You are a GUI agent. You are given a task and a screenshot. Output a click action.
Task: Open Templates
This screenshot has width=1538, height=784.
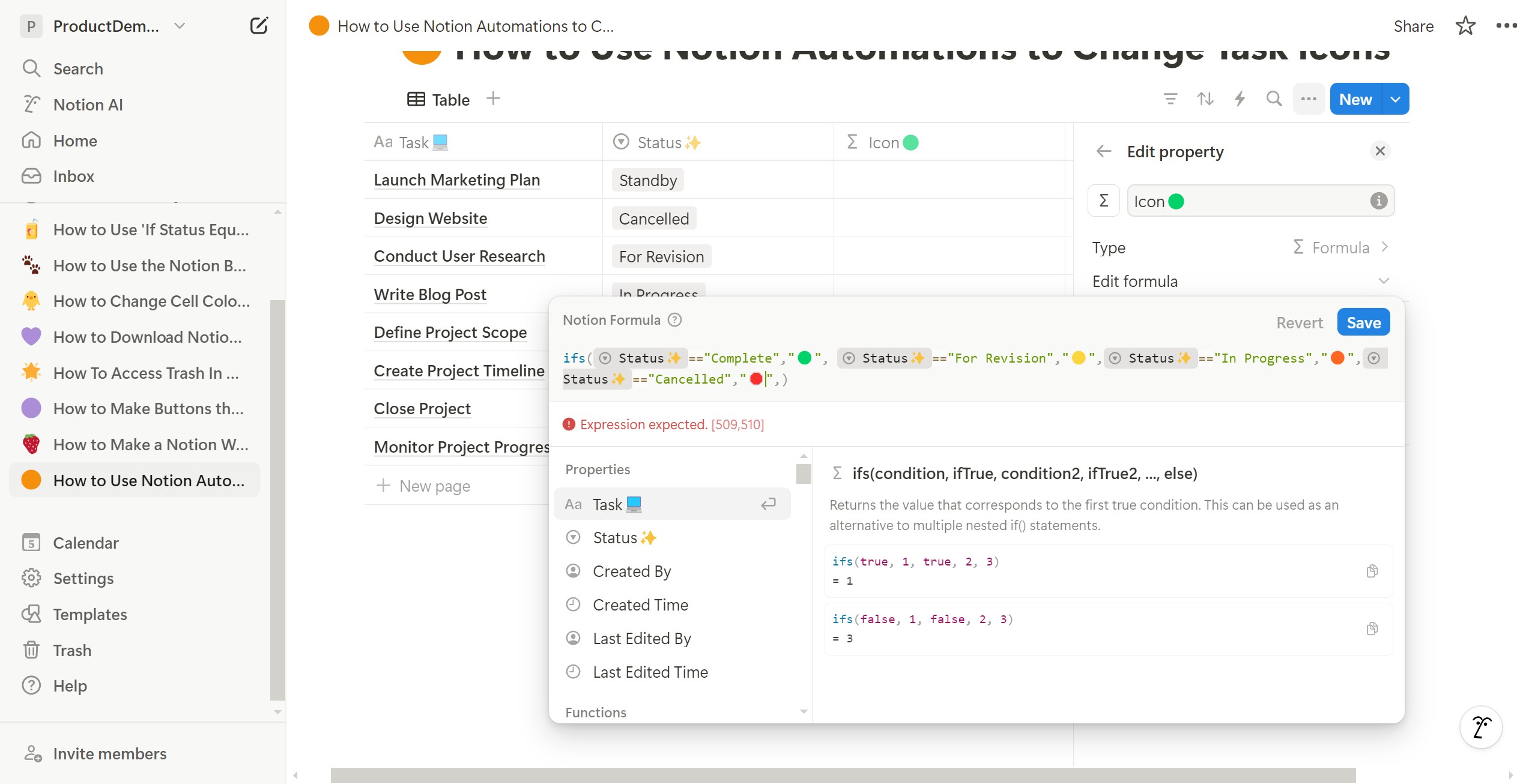tap(90, 614)
